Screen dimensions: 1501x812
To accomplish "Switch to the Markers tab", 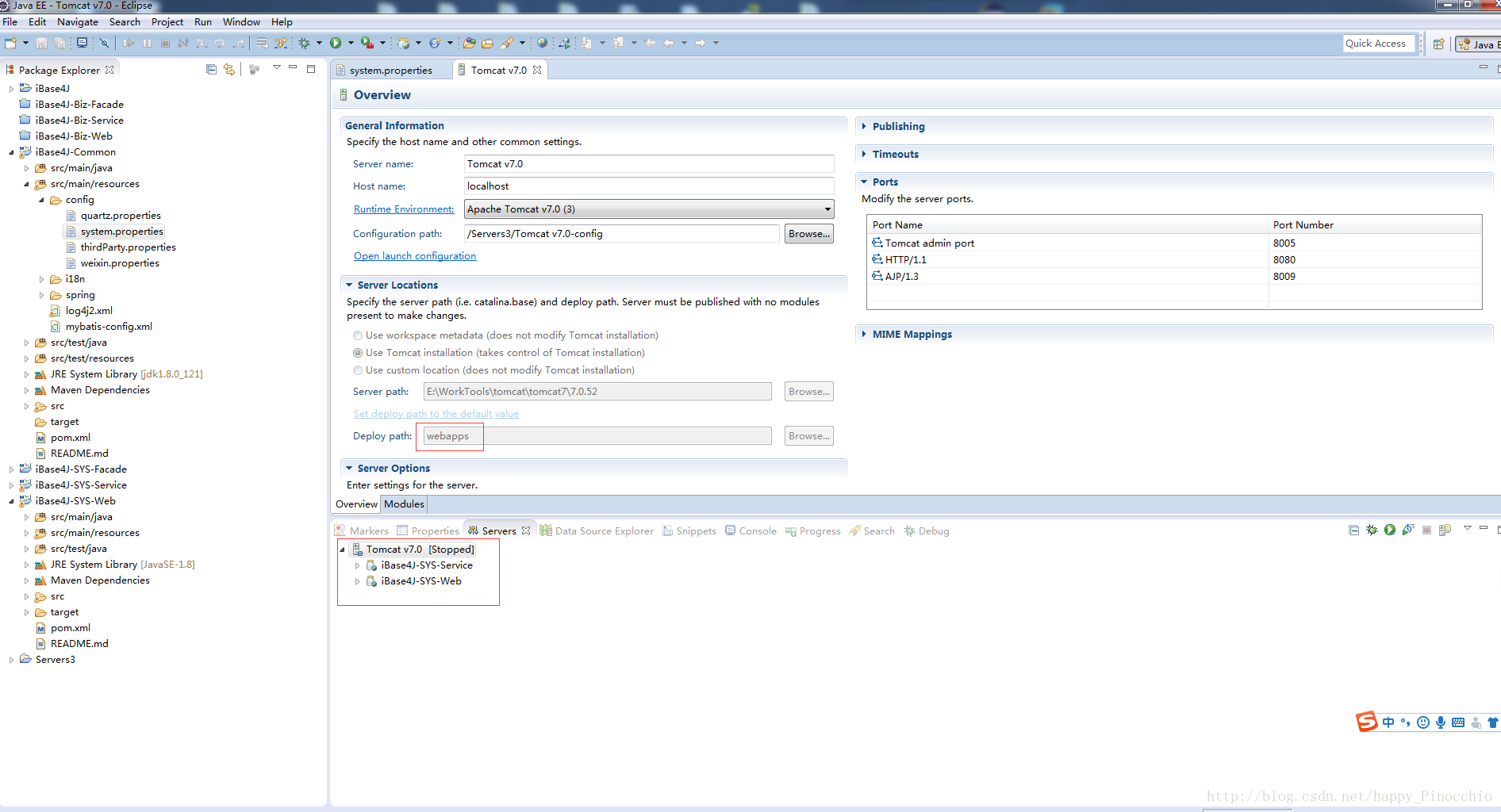I will tap(362, 530).
